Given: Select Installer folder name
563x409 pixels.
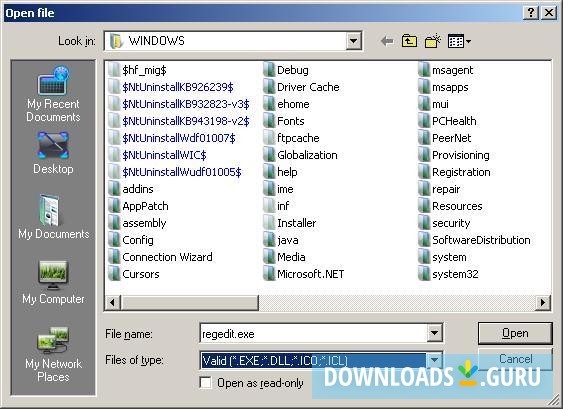Looking at the screenshot, I should [x=297, y=223].
